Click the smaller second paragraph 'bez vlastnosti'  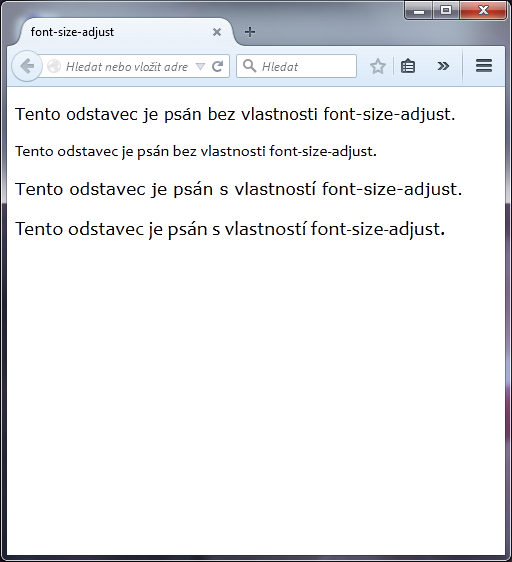(196, 151)
